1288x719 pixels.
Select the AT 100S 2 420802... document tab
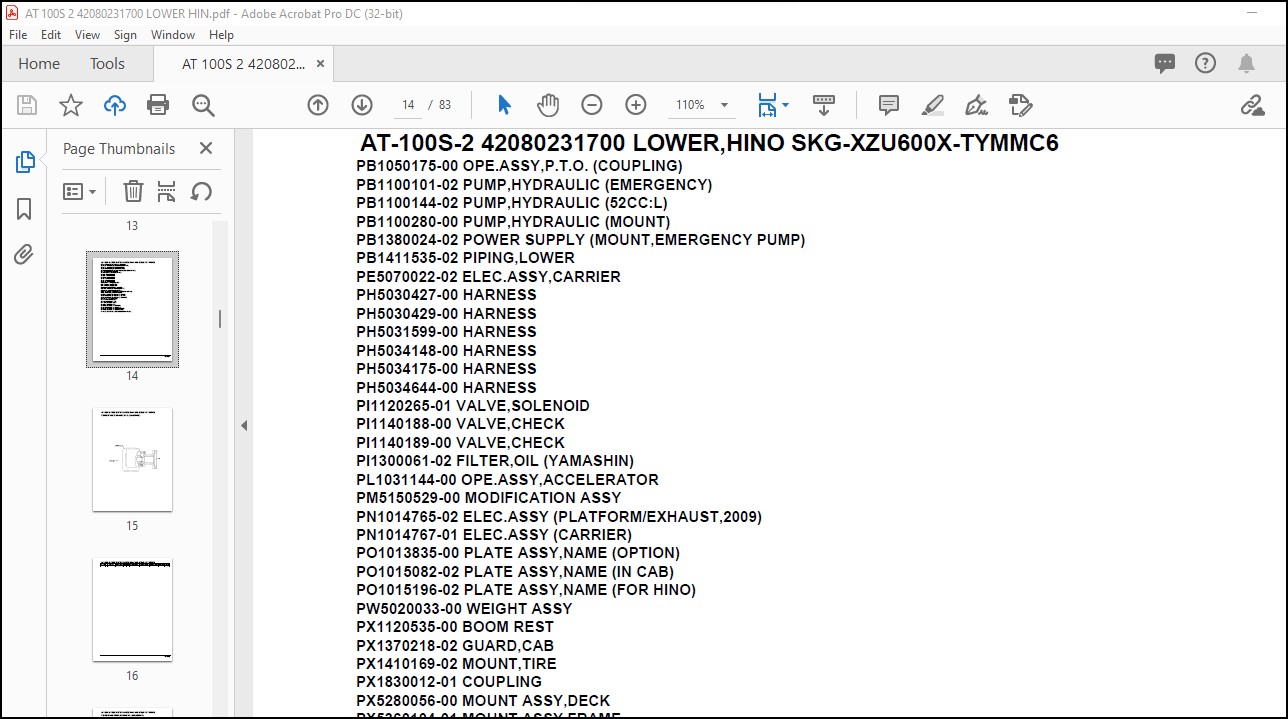(244, 64)
